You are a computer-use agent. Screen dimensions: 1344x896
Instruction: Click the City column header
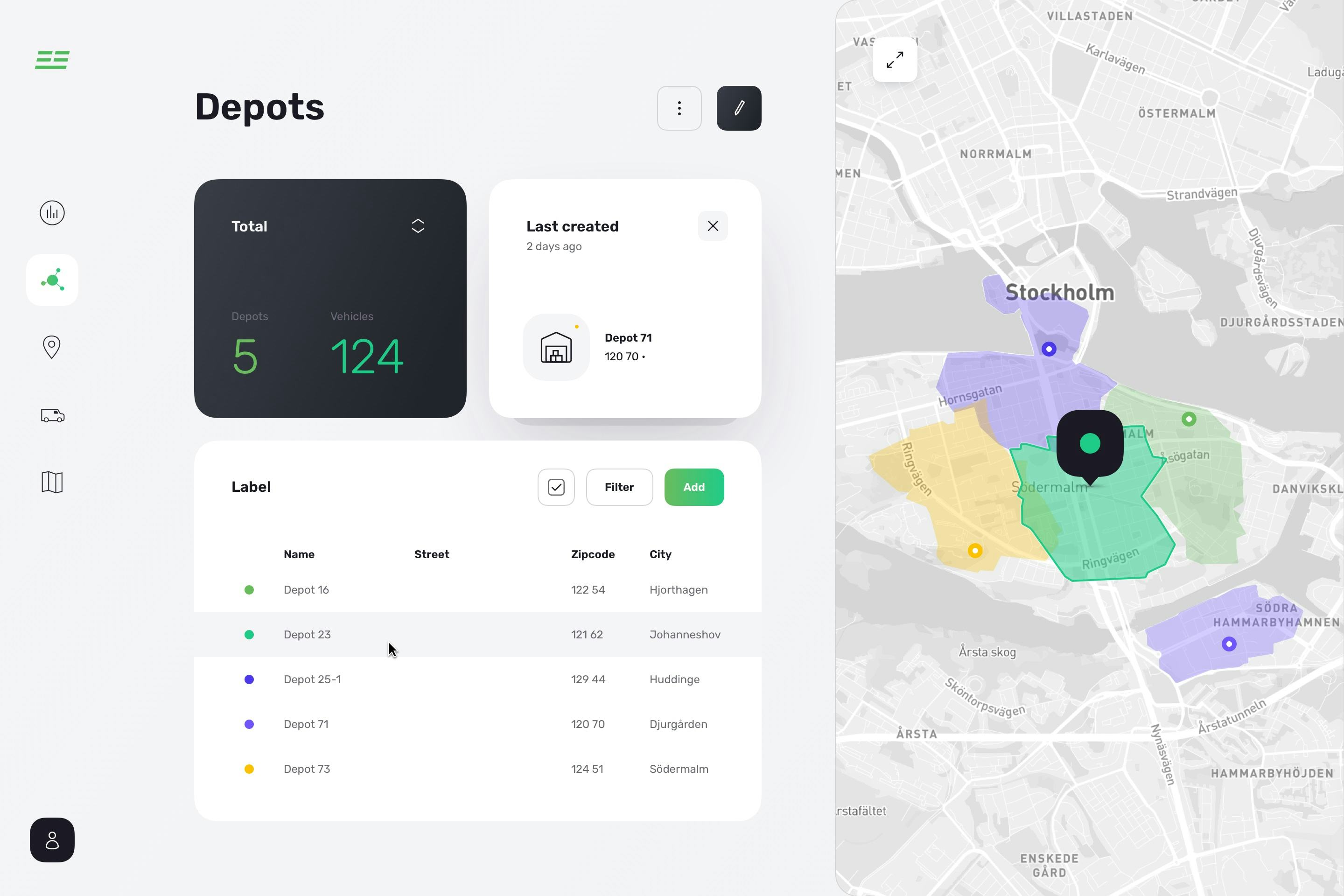(660, 554)
